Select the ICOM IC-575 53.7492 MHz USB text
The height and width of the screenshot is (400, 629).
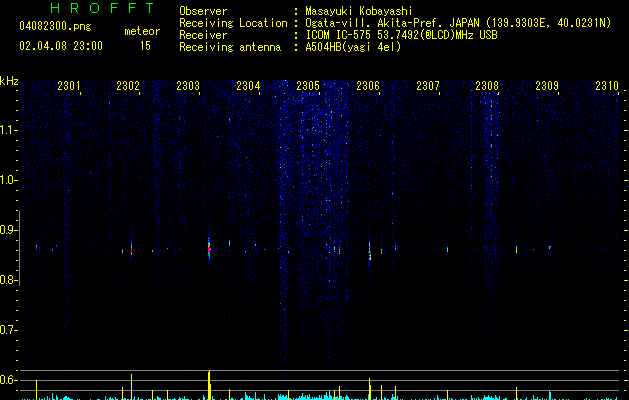tap(401, 35)
